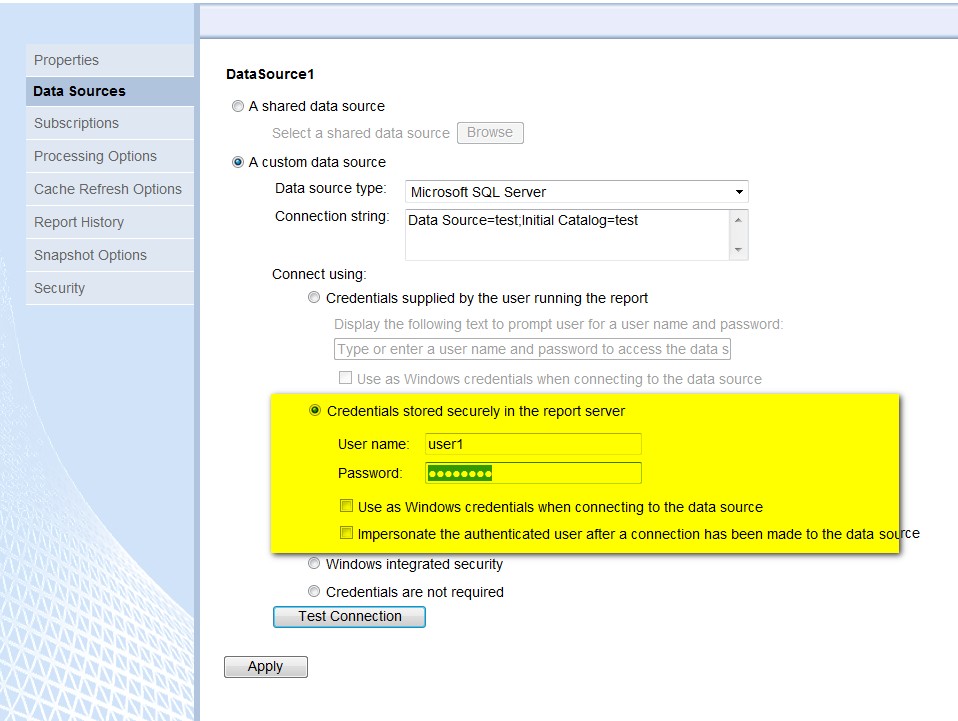Open the Subscriptions section
The height and width of the screenshot is (721, 958).
75,123
